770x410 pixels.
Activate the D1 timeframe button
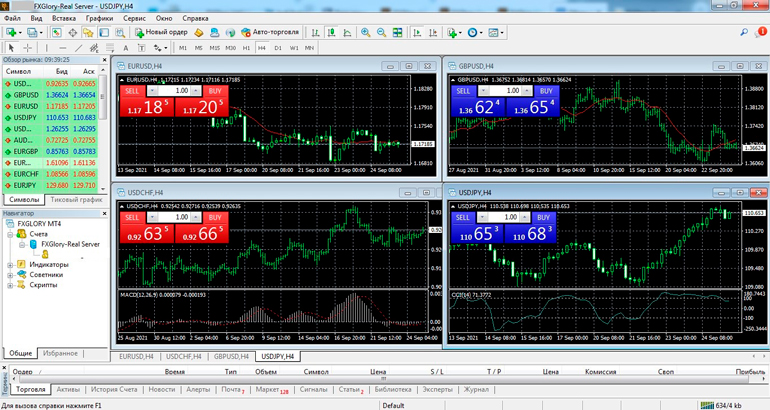(x=278, y=48)
